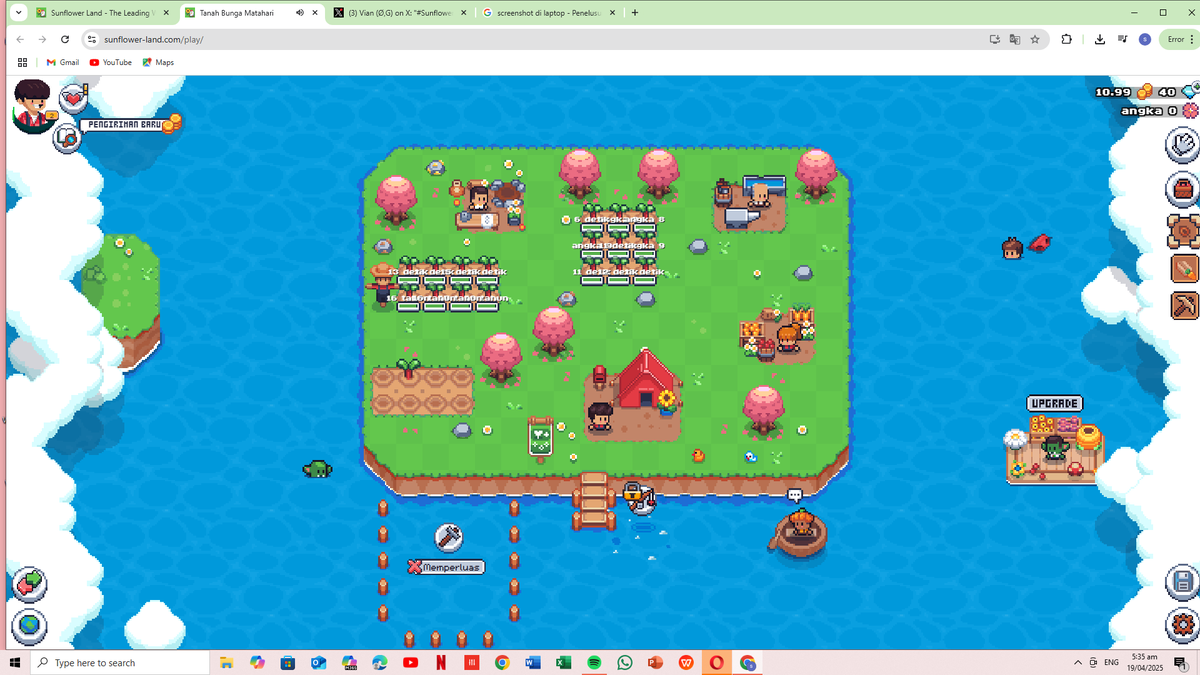
Task: Switch to Sunflower Land - The Leading tab
Action: coord(104,13)
